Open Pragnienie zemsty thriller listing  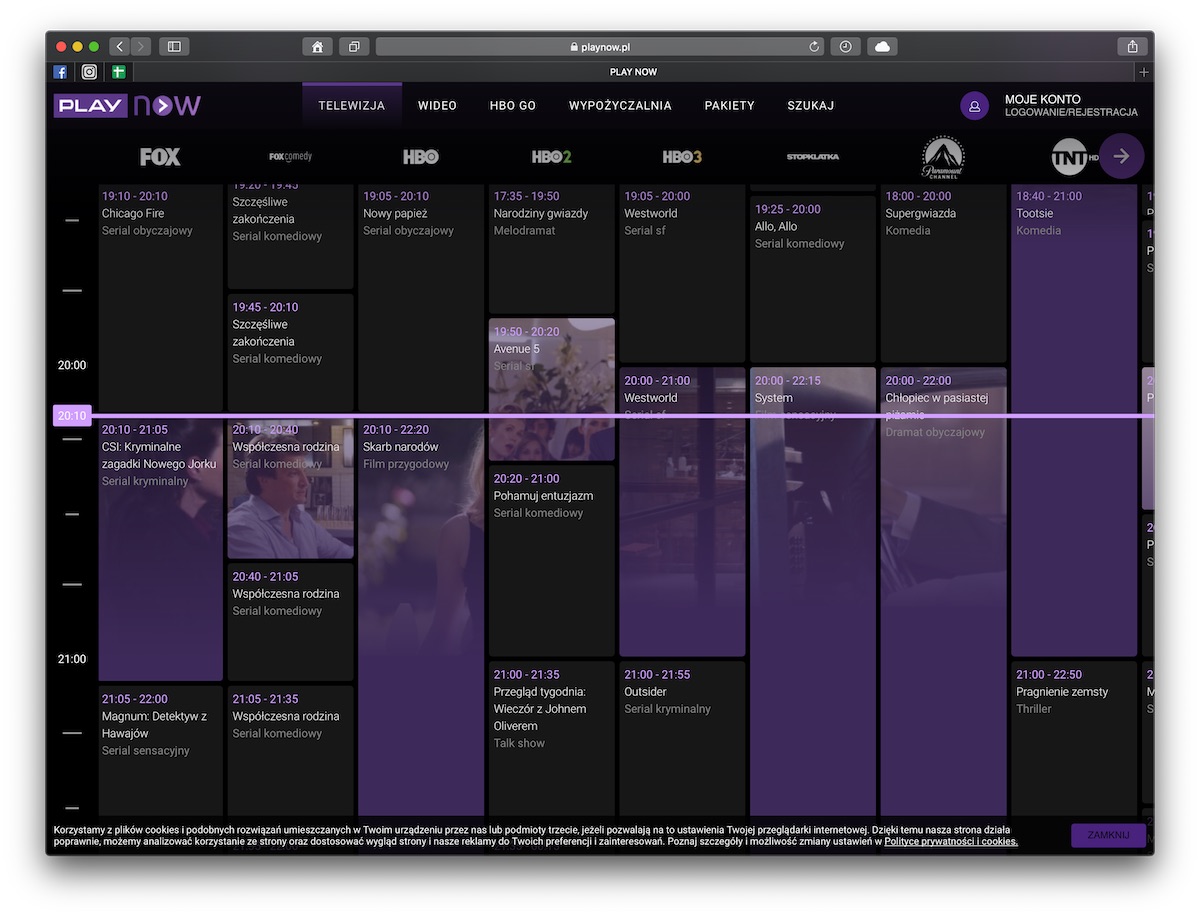pyautogui.click(x=1074, y=740)
